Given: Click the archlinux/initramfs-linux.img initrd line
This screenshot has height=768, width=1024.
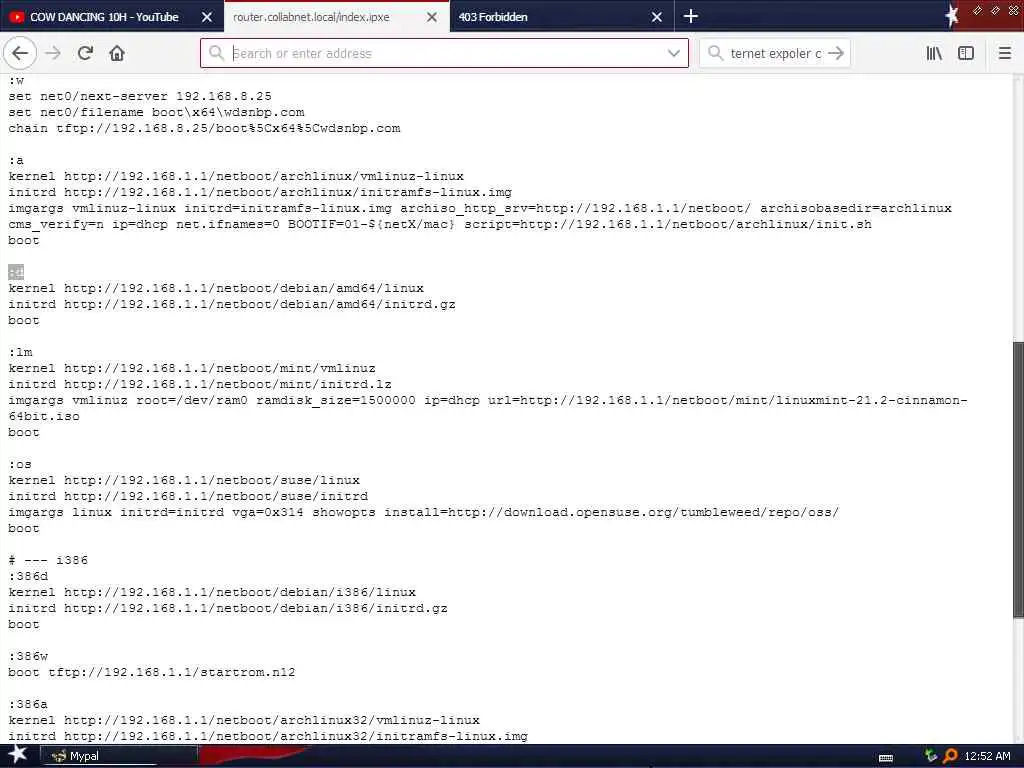Looking at the screenshot, I should [260, 192].
